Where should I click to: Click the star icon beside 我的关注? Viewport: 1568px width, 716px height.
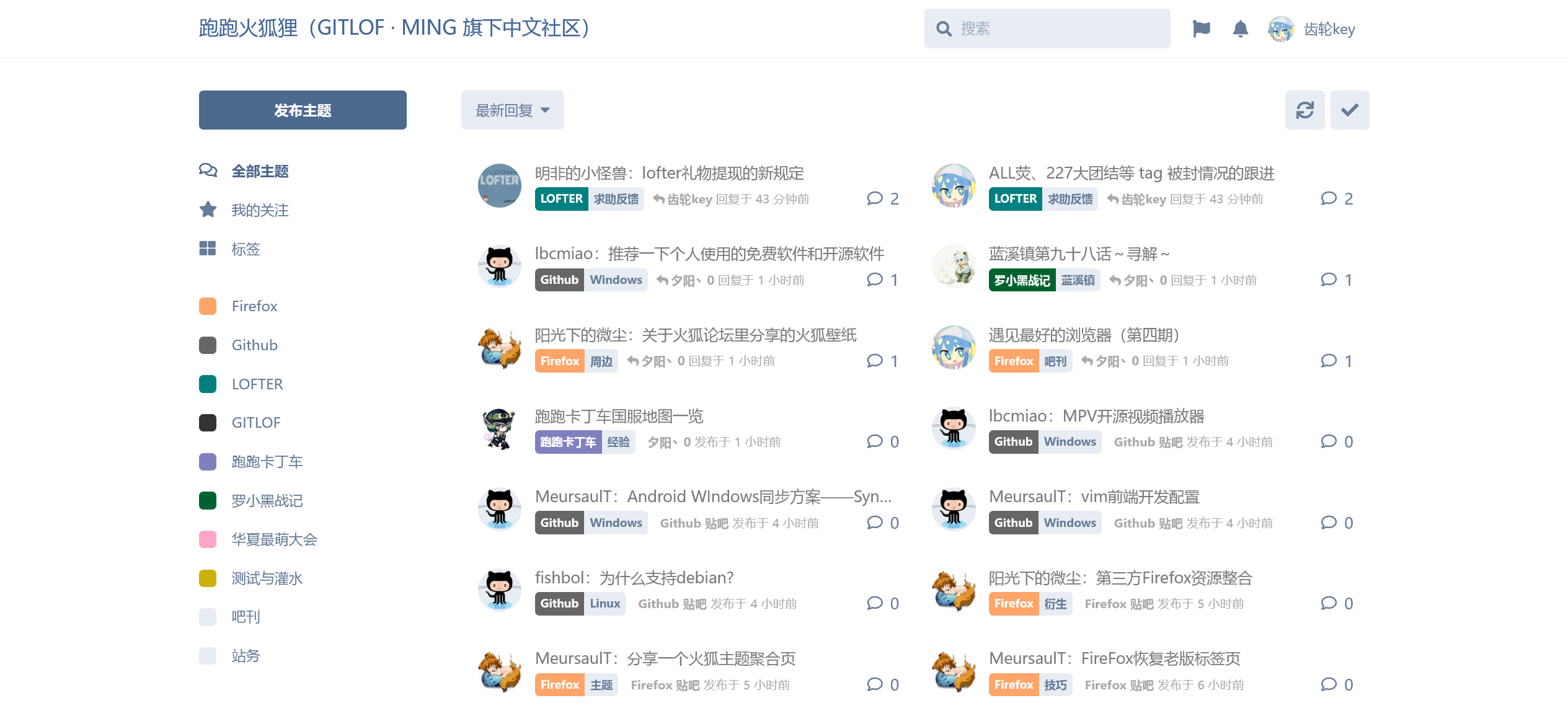pos(208,210)
